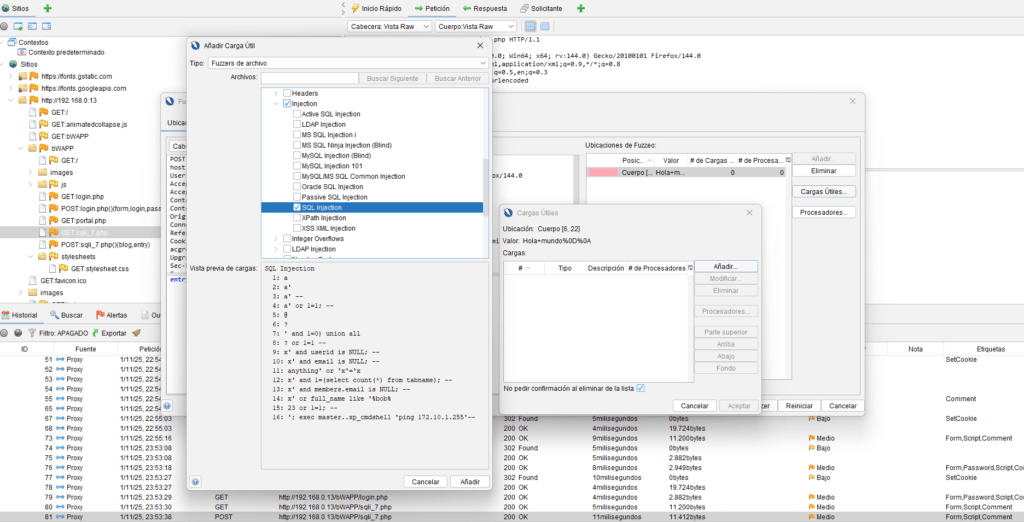Click the broom icon next to Exportar
1024x522 pixels.
137,332
